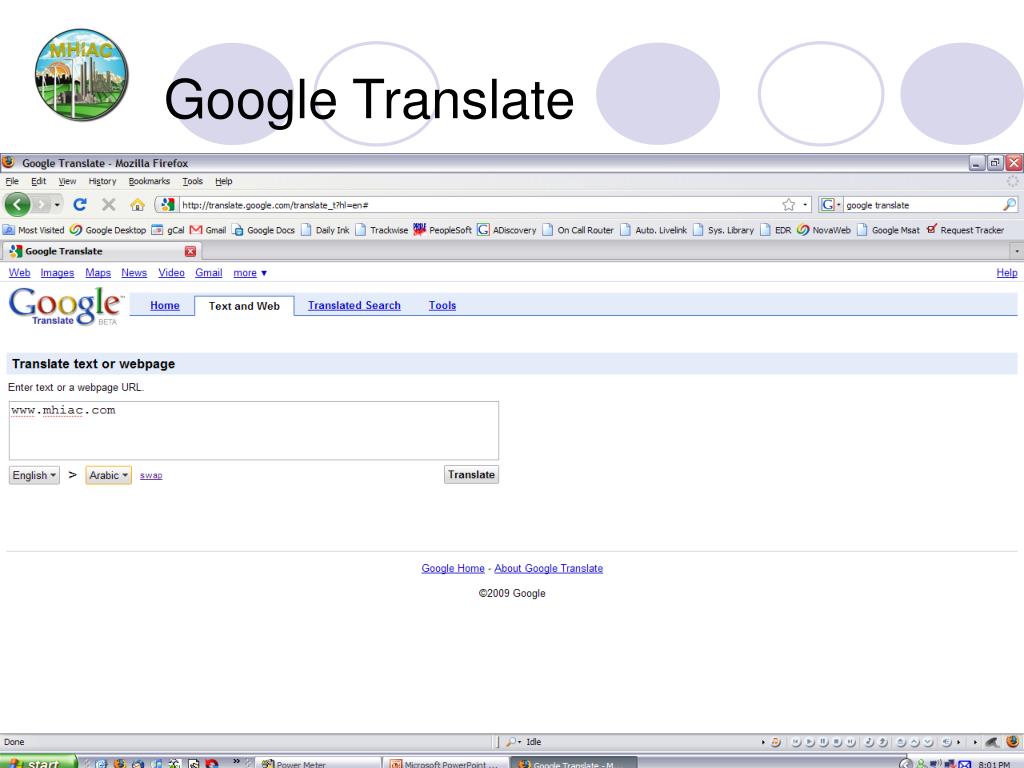The width and height of the screenshot is (1024, 768).
Task: Open the back/forward history dropdown arrow
Action: pyautogui.click(x=57, y=205)
